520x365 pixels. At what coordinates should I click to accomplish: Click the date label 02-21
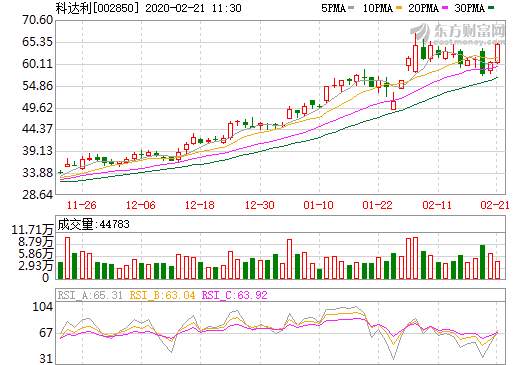(x=495, y=205)
